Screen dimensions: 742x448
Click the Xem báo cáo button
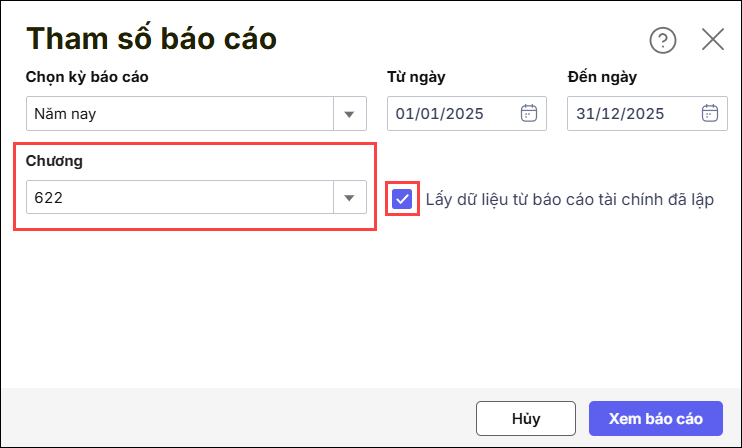pyautogui.click(x=655, y=417)
